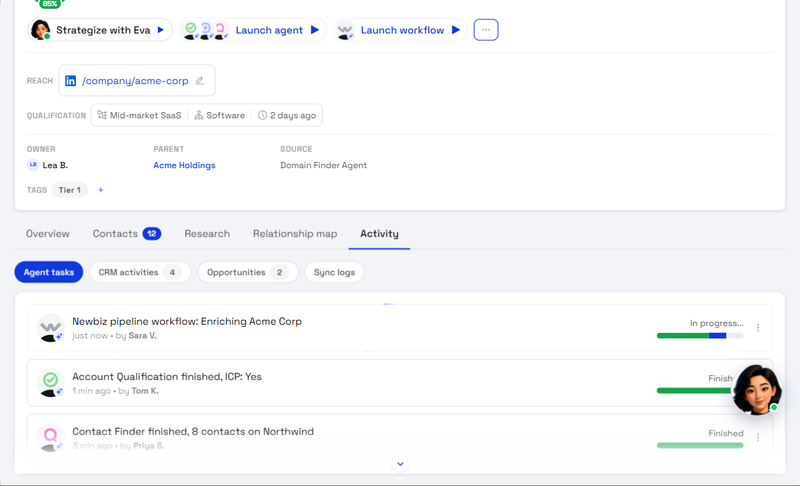Select the CRM activities filter pill
The image size is (800, 486).
140,272
